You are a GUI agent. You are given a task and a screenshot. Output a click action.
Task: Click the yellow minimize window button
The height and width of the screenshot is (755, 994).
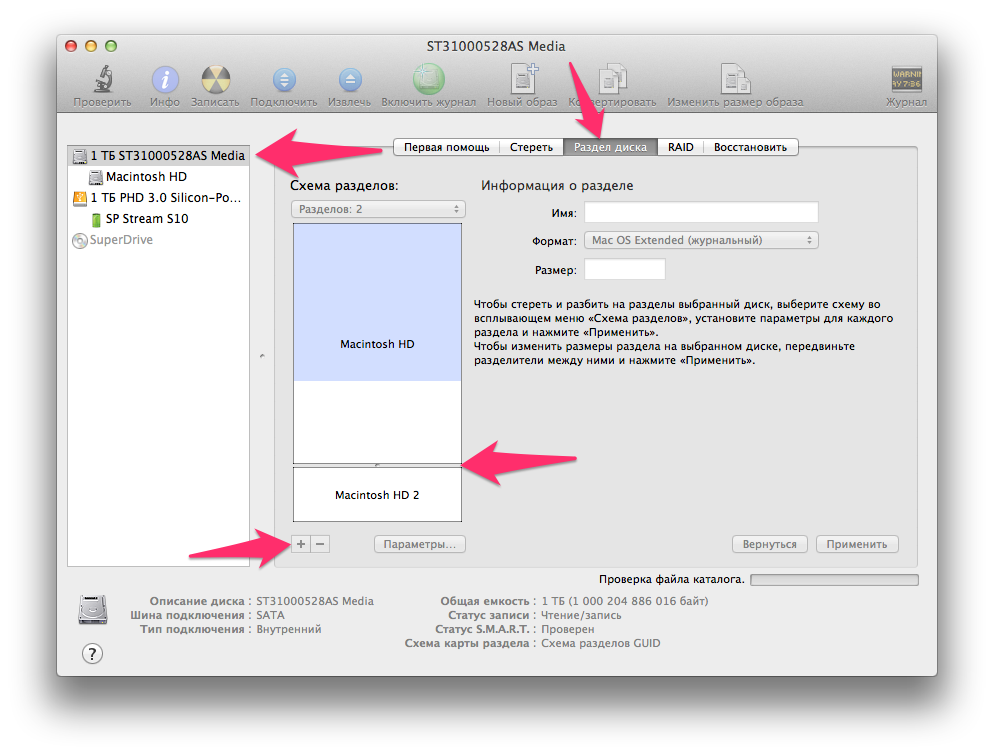tap(91, 46)
